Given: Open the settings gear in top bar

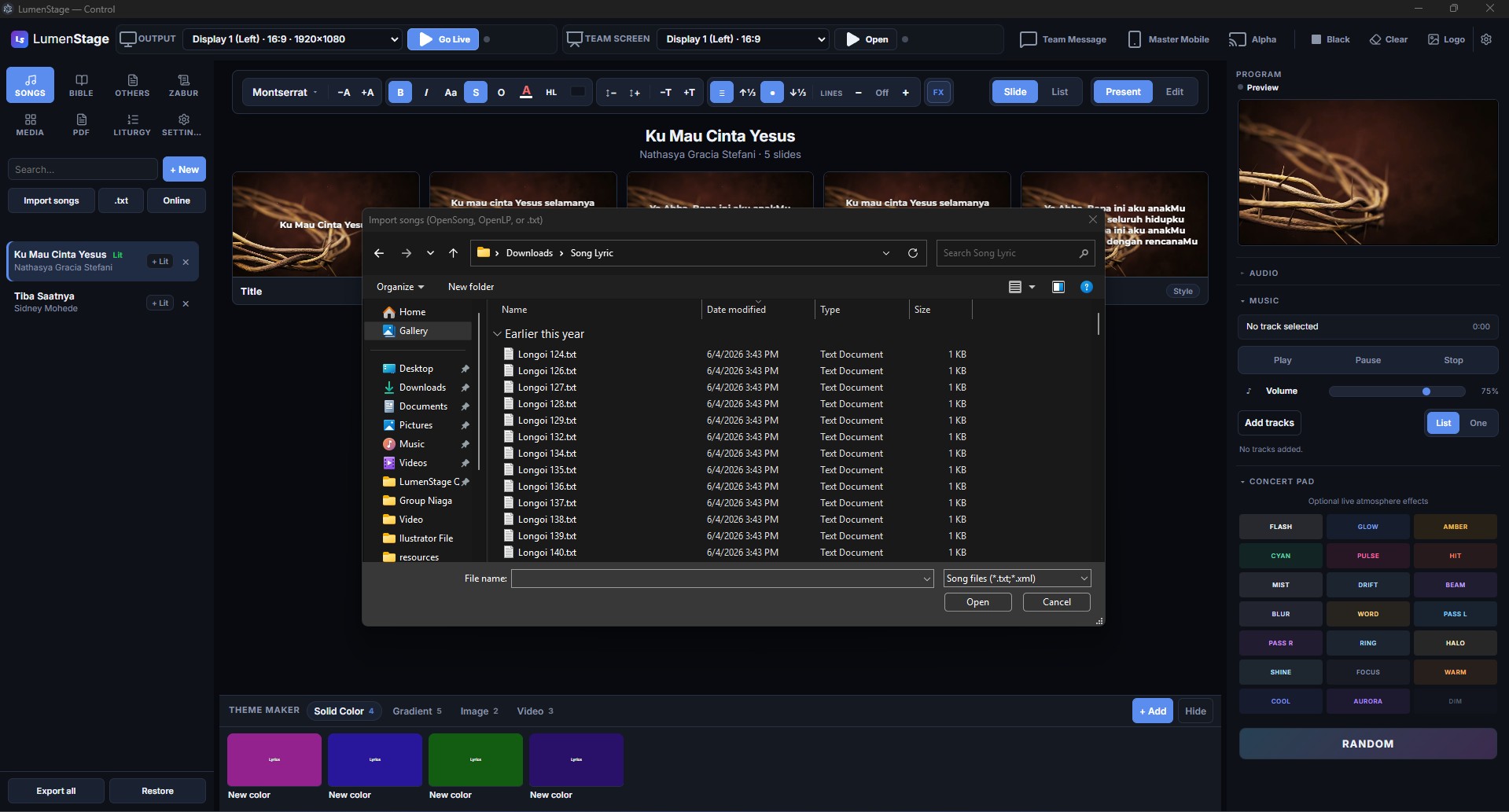Looking at the screenshot, I should (x=1485, y=39).
